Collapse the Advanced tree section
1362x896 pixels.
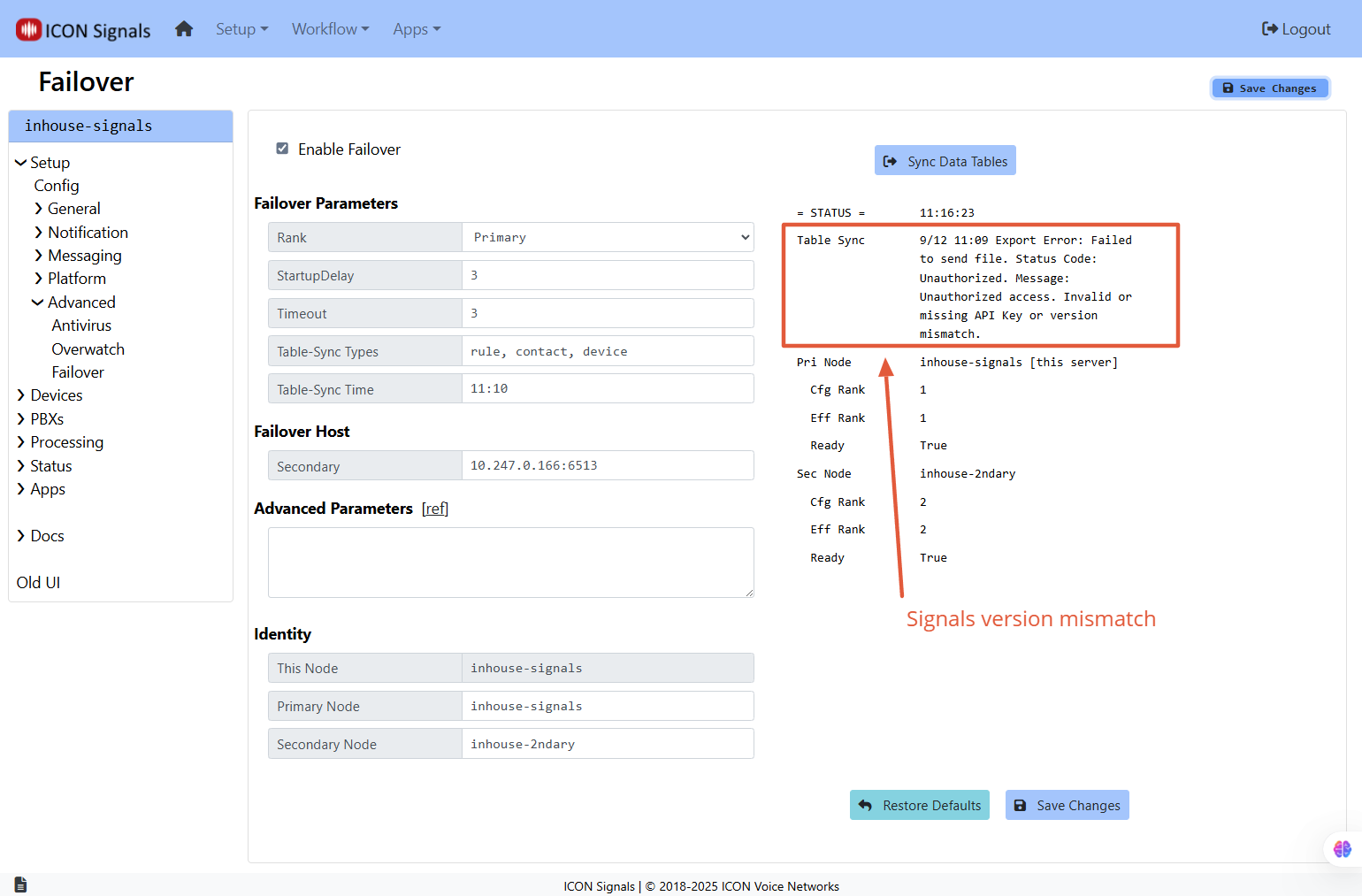coord(80,302)
